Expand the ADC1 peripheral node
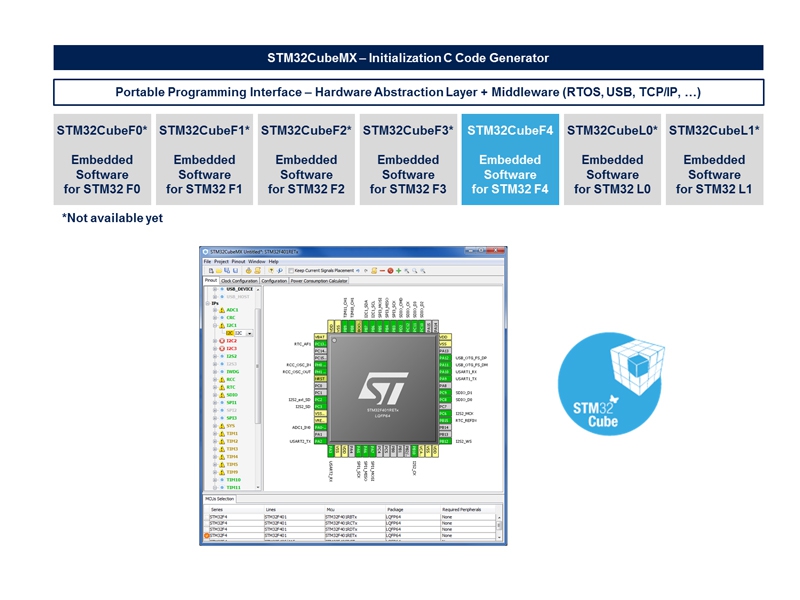The width and height of the screenshot is (800, 600). click(x=214, y=310)
